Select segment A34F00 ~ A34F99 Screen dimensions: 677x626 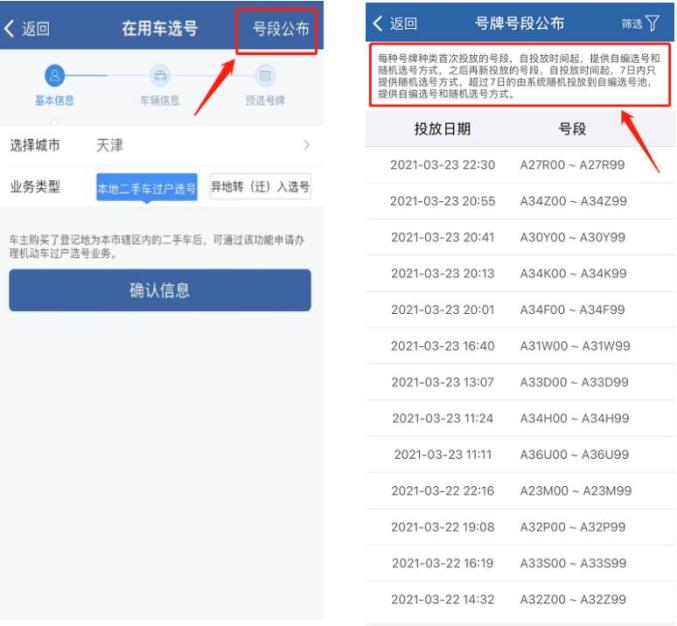tap(572, 310)
